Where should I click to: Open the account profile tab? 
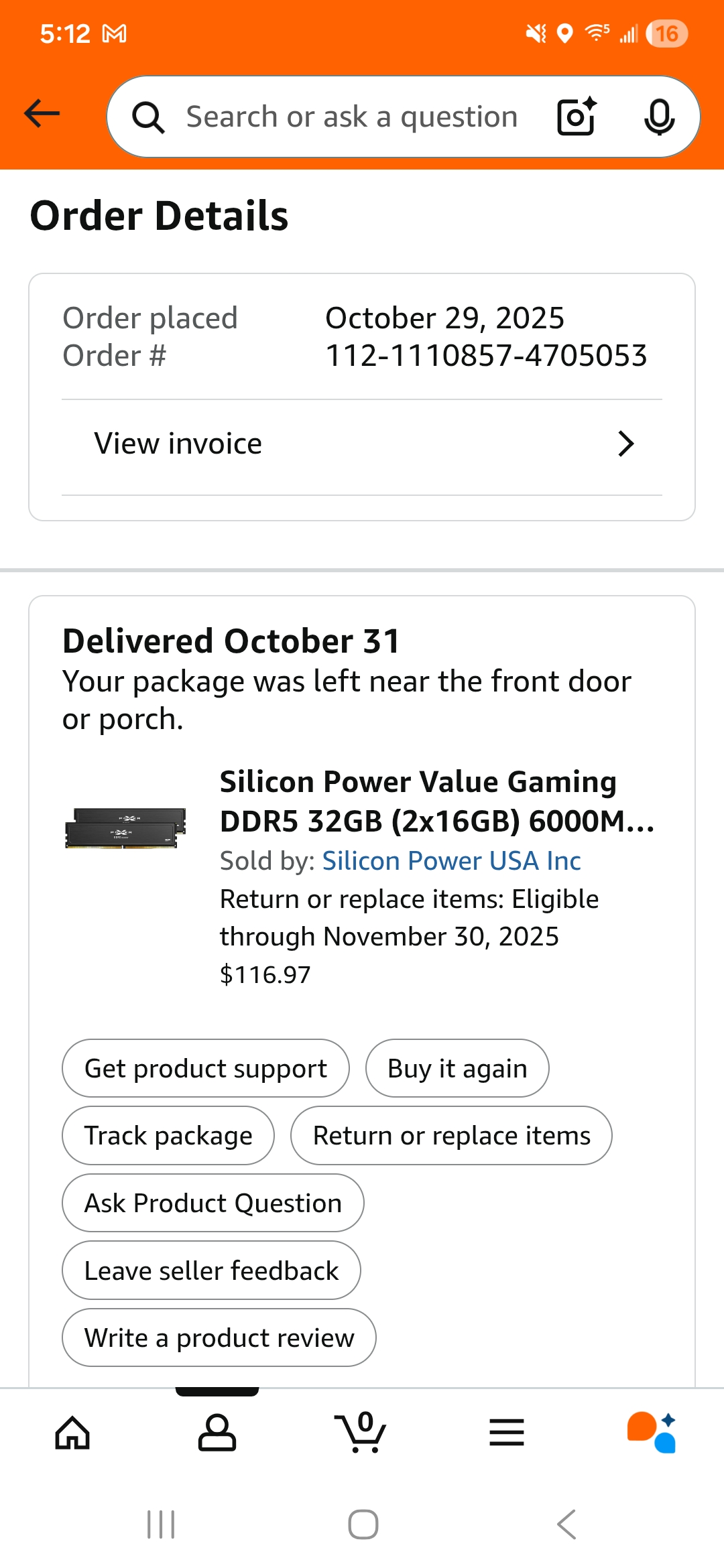click(217, 1433)
